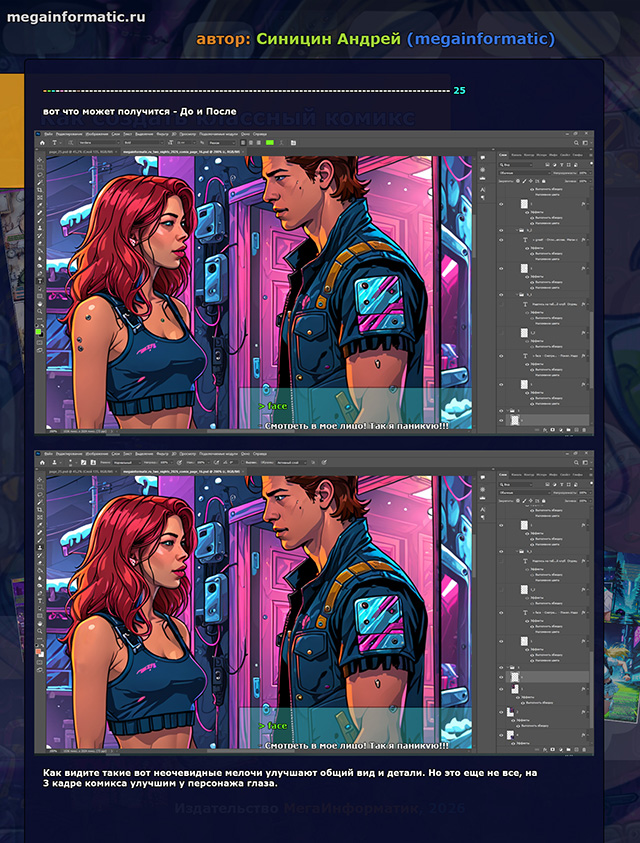Click the Home icon in top Photoshop options bar
The image size is (640, 843).
pyautogui.click(x=42, y=143)
